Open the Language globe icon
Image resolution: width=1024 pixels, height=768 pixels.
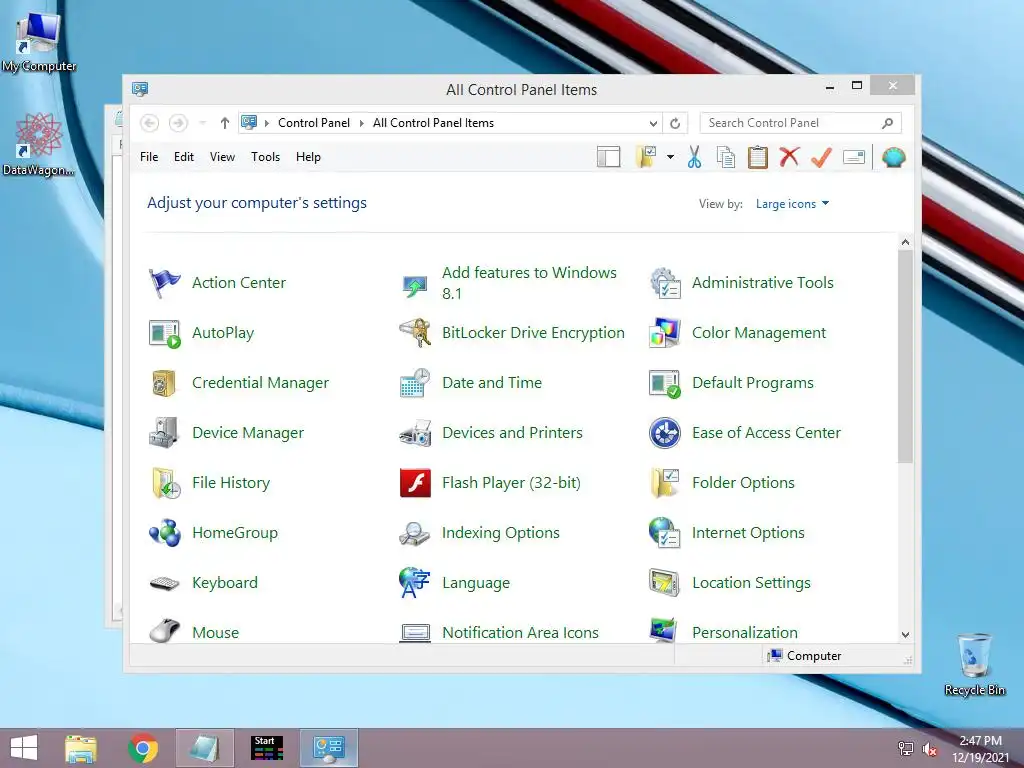[414, 583]
